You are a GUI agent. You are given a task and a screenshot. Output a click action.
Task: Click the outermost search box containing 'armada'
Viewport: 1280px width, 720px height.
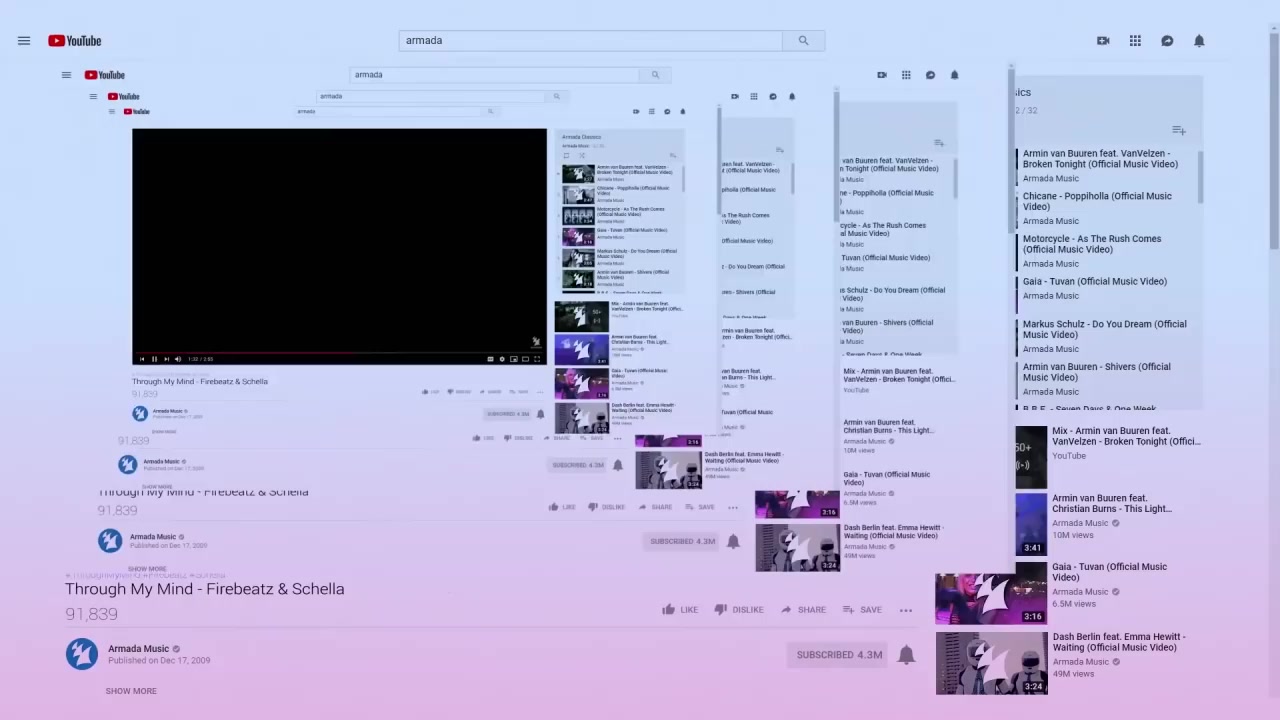point(591,41)
